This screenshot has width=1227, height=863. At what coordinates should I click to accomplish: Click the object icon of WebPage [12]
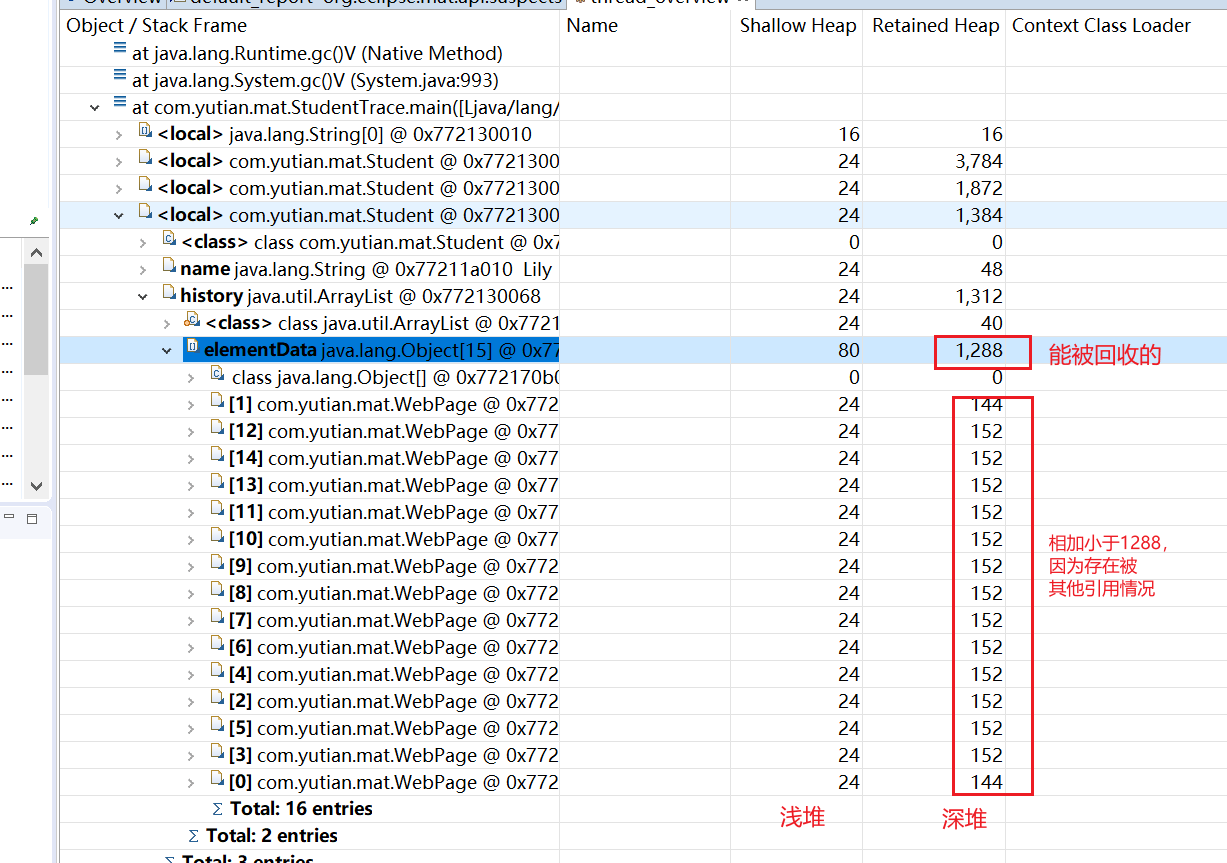(217, 431)
